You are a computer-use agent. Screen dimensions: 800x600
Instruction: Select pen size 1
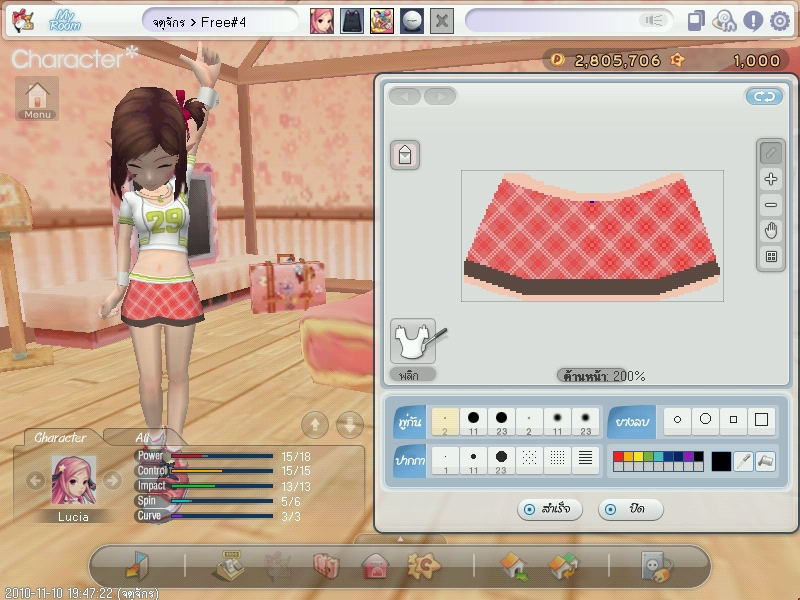pos(445,460)
